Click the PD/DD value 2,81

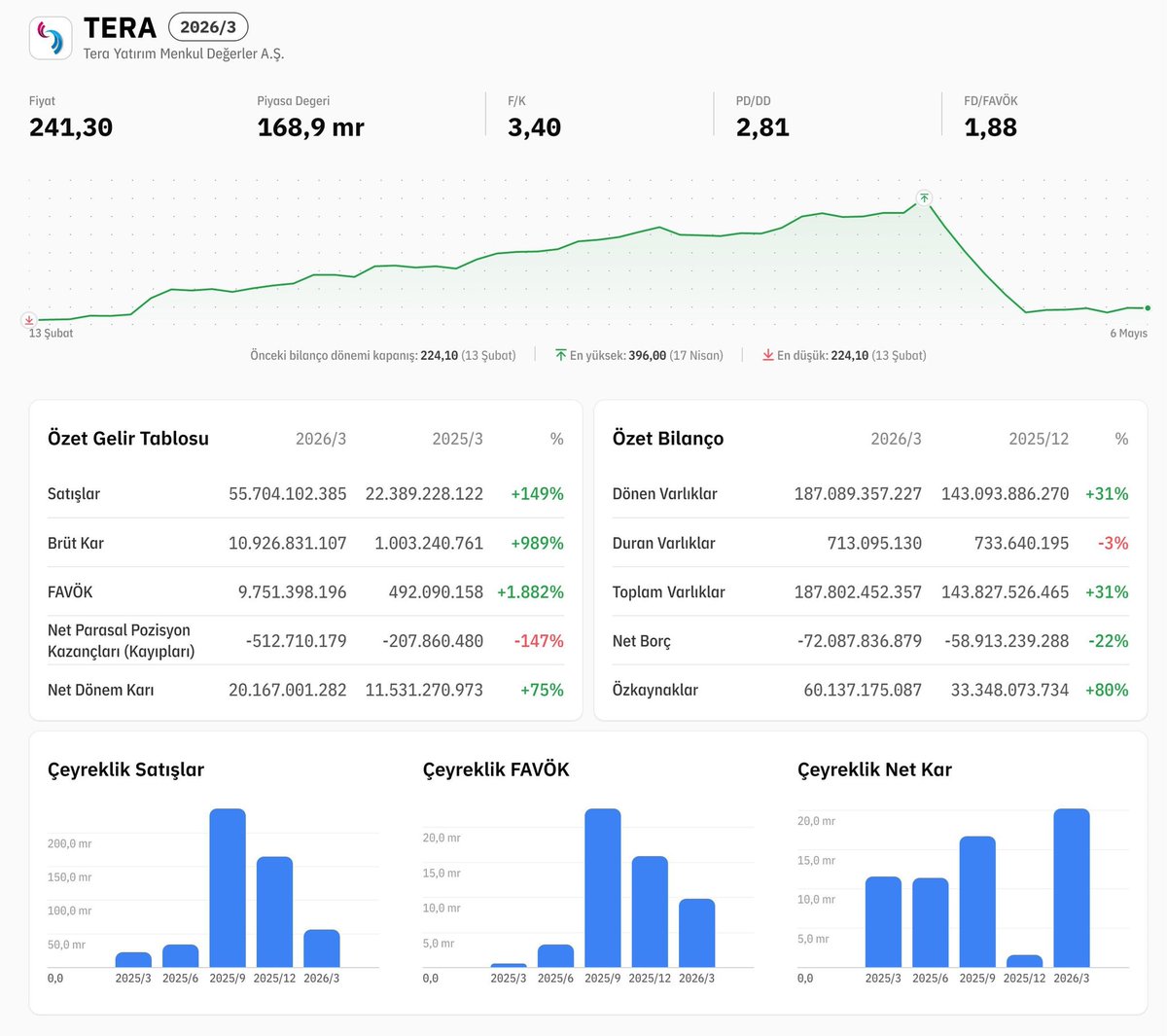click(x=762, y=127)
